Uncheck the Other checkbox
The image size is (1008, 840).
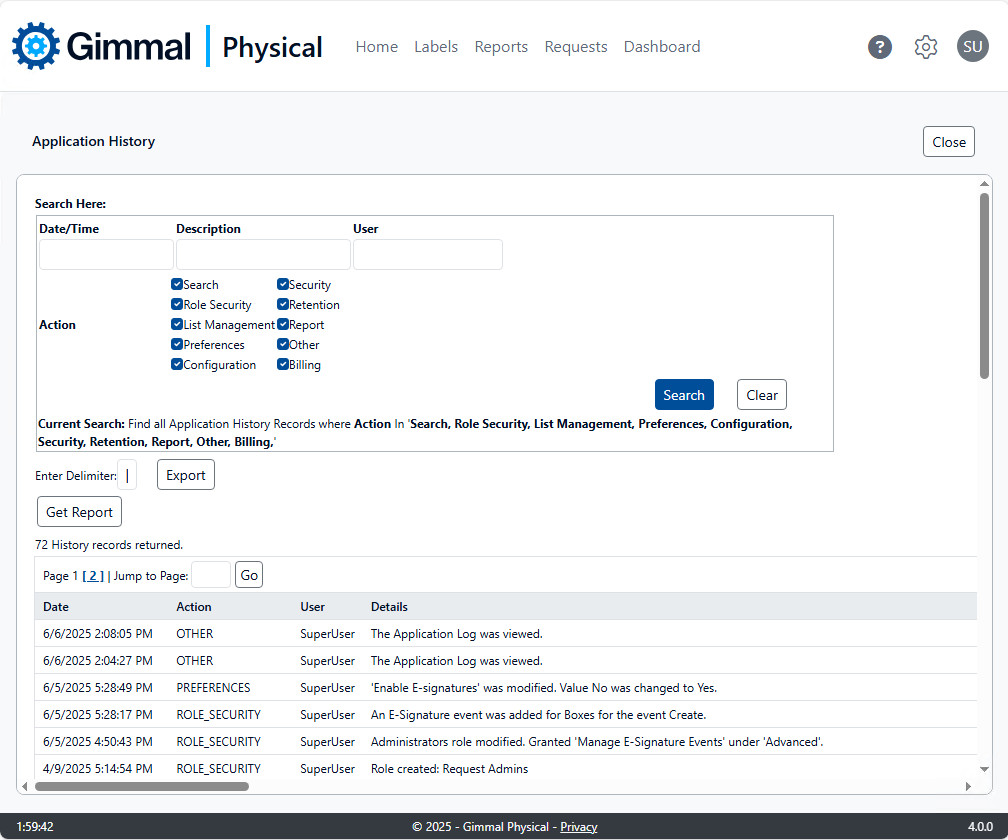283,344
